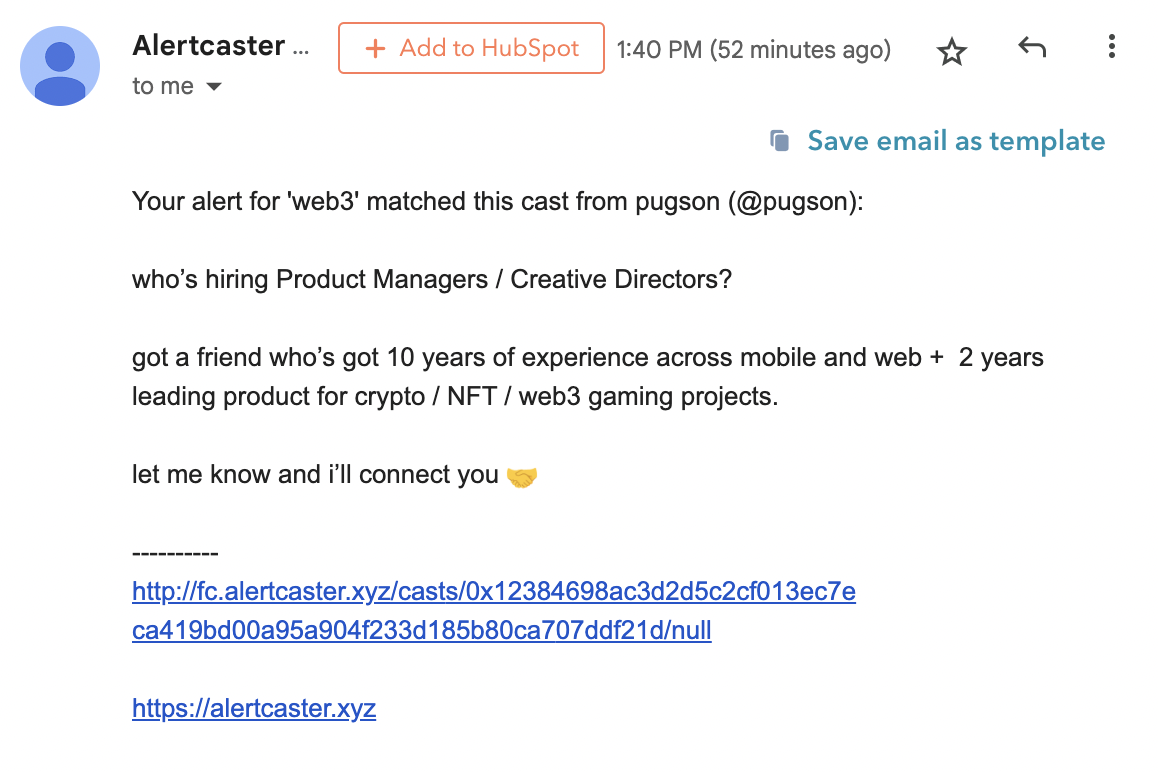Viewport: 1158px width, 772px height.
Task: Click the 'Your alert for web3' line
Action: (496, 202)
